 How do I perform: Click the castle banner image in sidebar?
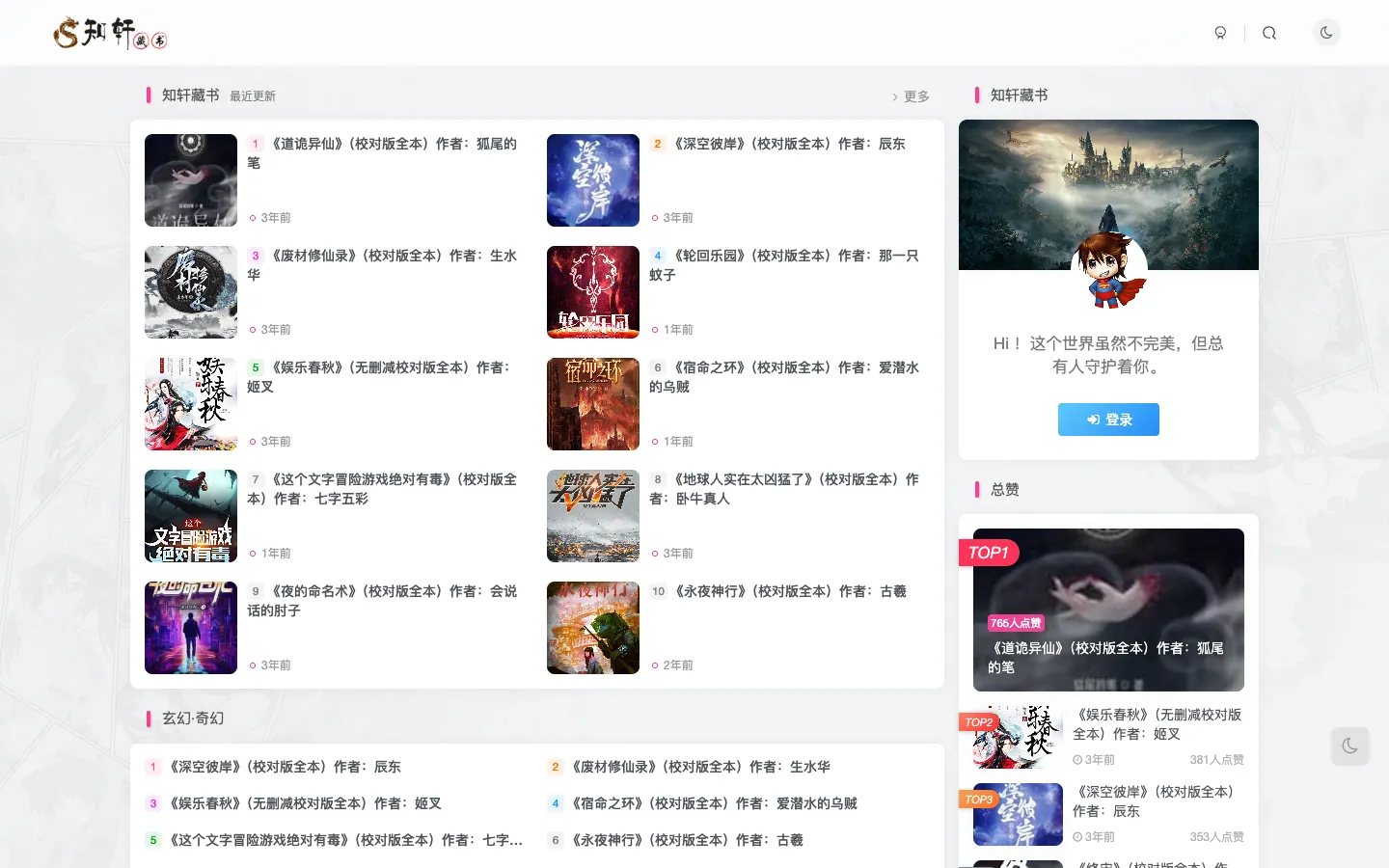[1108, 195]
